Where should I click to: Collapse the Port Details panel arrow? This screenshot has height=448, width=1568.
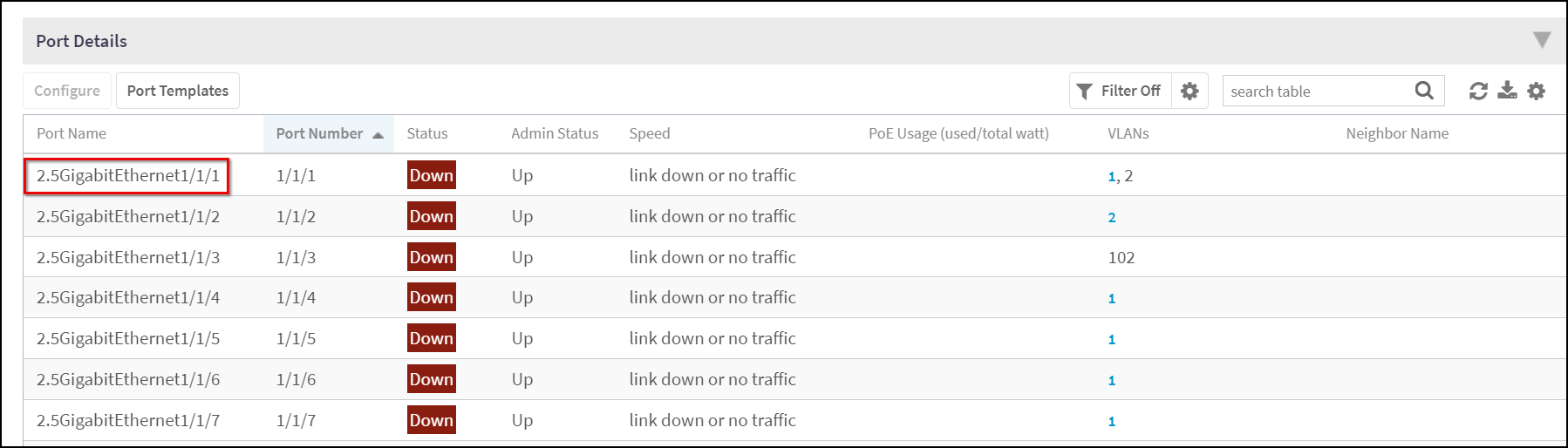1542,40
